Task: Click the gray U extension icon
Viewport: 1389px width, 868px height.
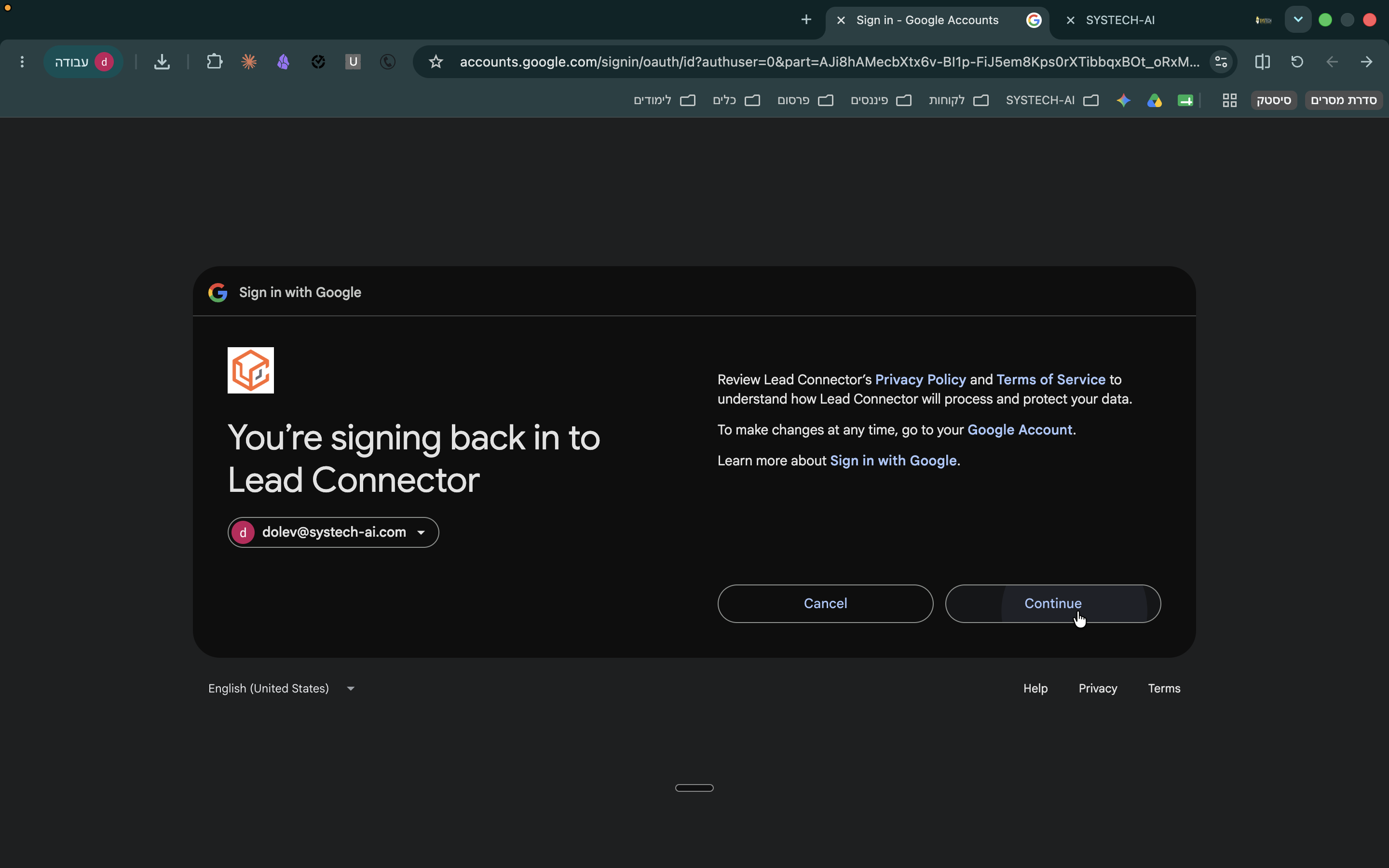Action: 353,61
